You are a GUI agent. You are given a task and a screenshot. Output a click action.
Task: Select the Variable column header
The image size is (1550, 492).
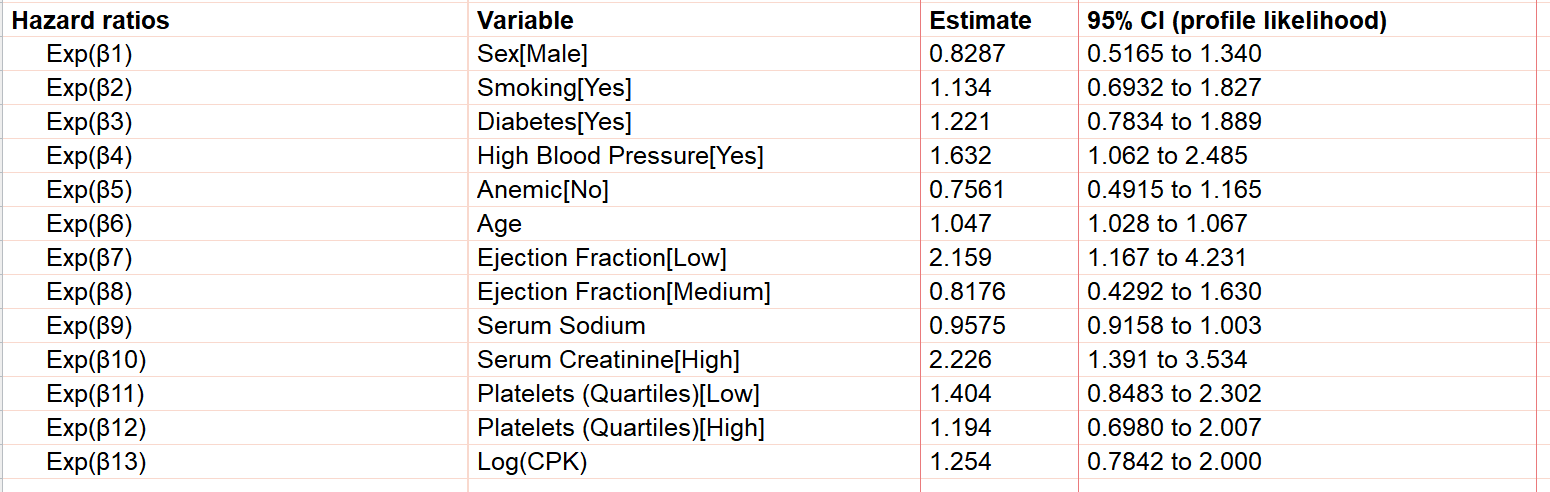525,20
